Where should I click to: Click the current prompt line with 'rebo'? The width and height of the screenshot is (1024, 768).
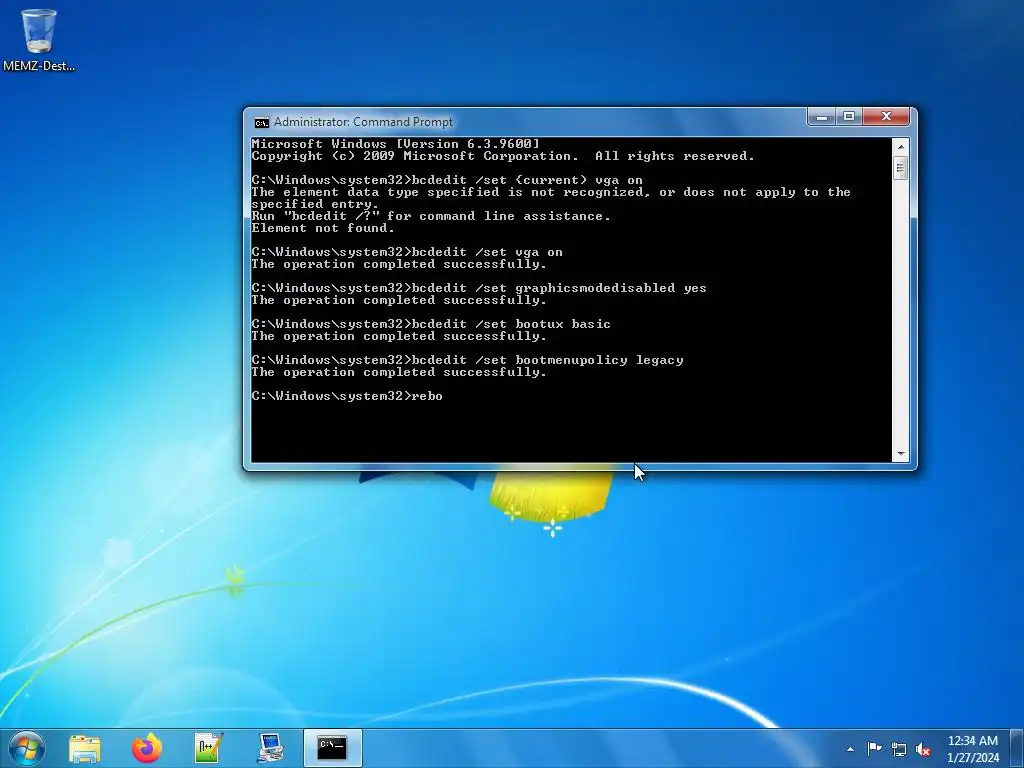coord(347,396)
